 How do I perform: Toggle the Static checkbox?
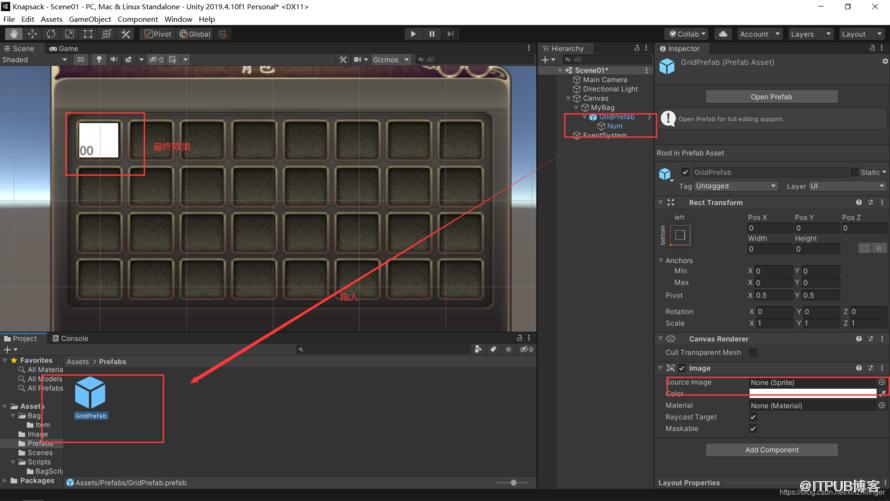[x=854, y=172]
